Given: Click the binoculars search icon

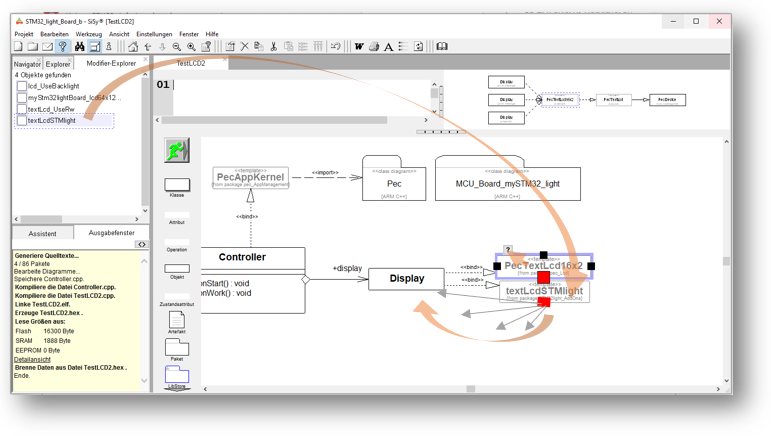Looking at the screenshot, I should click(79, 47).
